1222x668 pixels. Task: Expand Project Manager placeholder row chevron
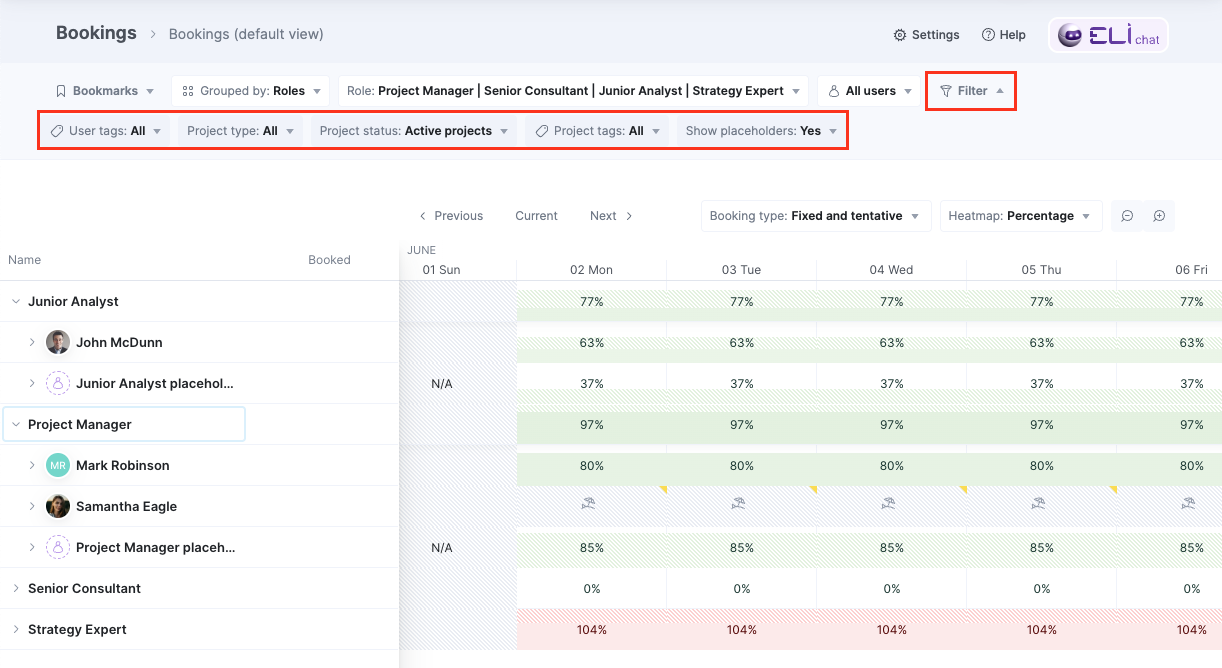[x=32, y=547]
